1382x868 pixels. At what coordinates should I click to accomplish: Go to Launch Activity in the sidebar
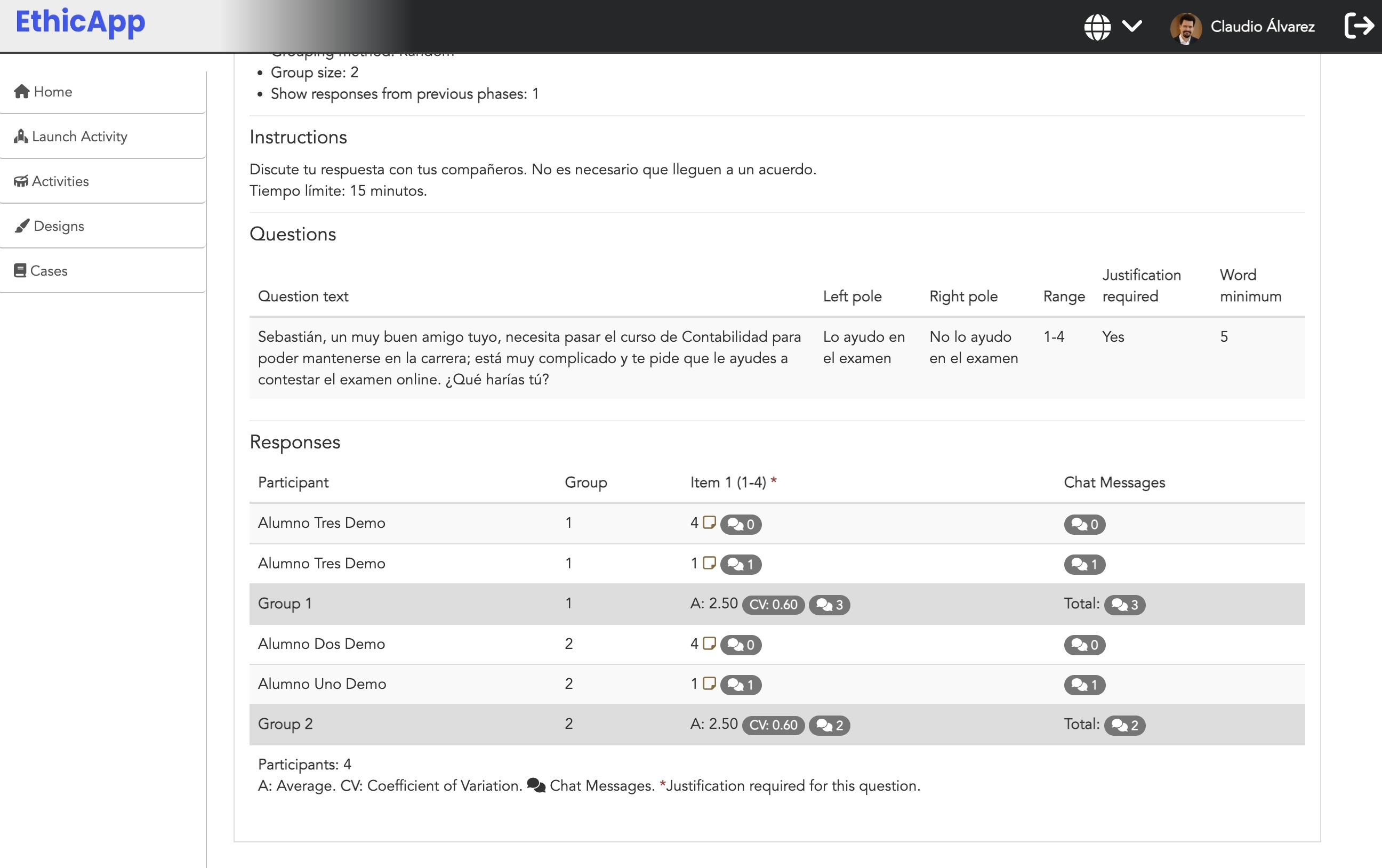[103, 136]
